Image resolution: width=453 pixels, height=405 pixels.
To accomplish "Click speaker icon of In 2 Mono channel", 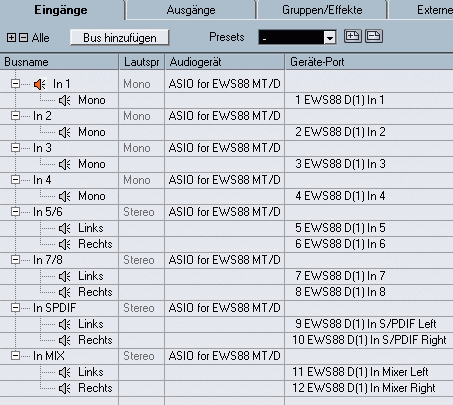I will coord(65,132).
